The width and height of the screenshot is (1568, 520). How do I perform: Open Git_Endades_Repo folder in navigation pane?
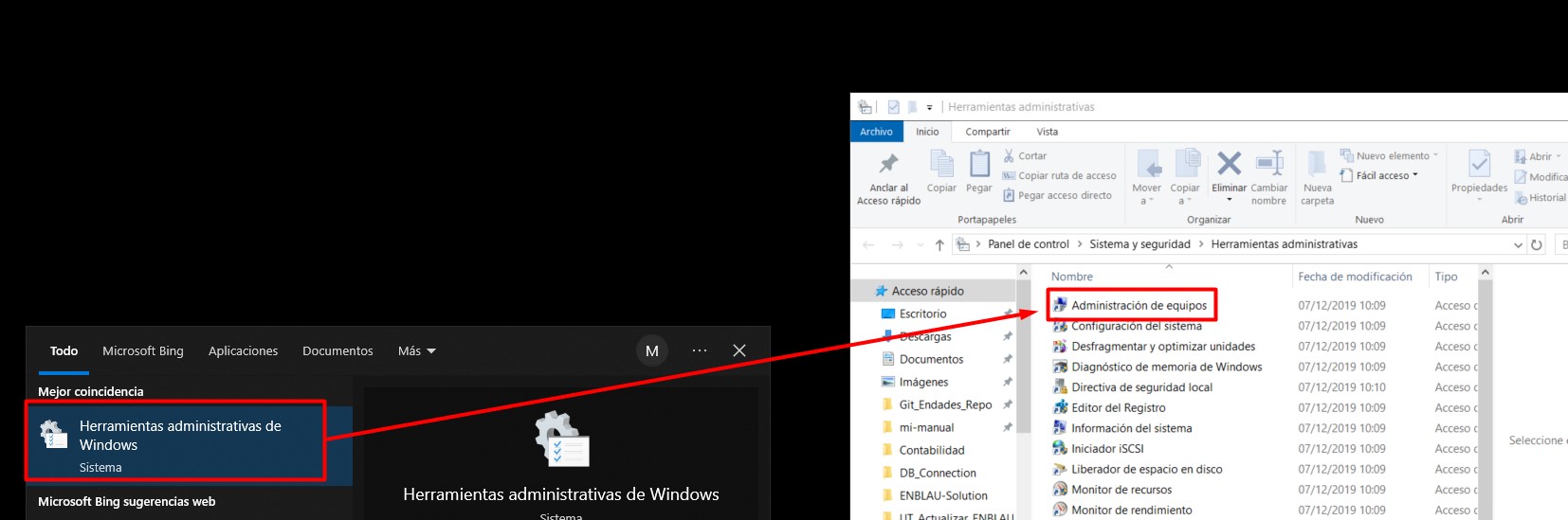(935, 404)
